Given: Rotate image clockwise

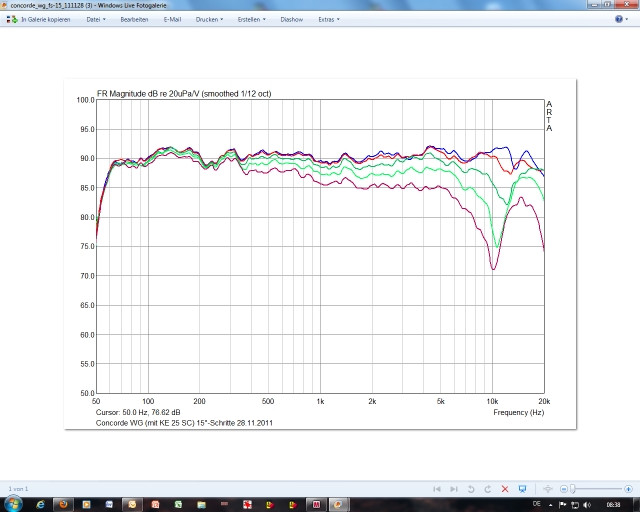Looking at the screenshot, I should (487, 489).
